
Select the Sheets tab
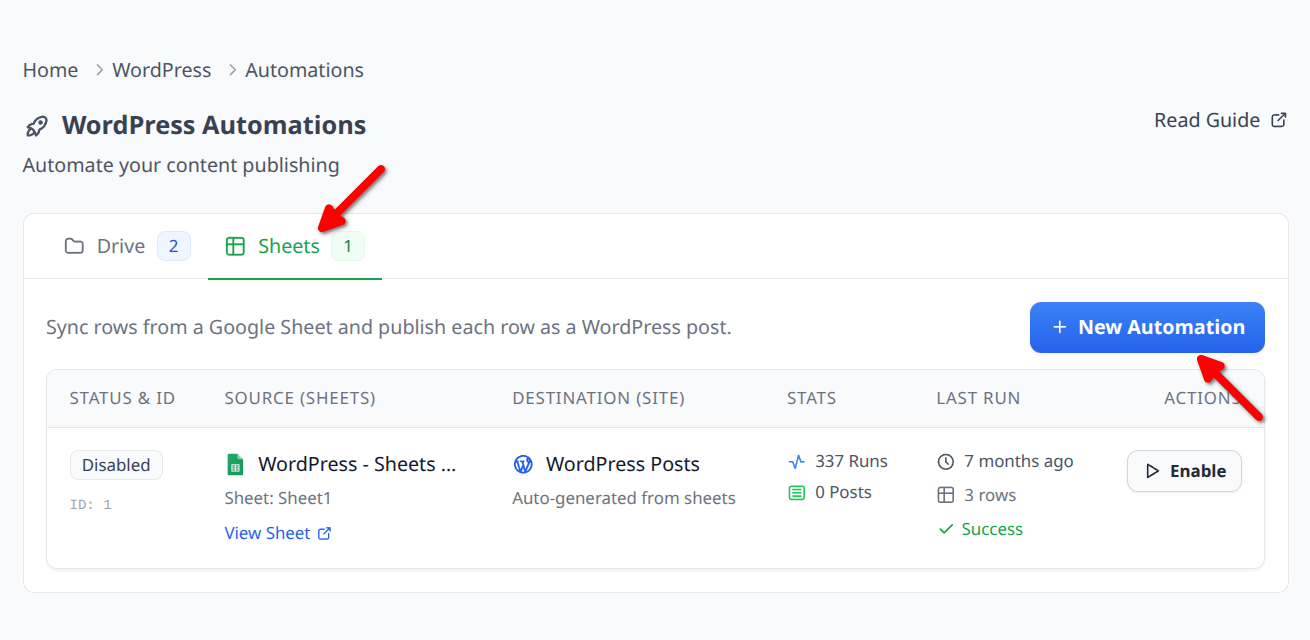pos(289,246)
